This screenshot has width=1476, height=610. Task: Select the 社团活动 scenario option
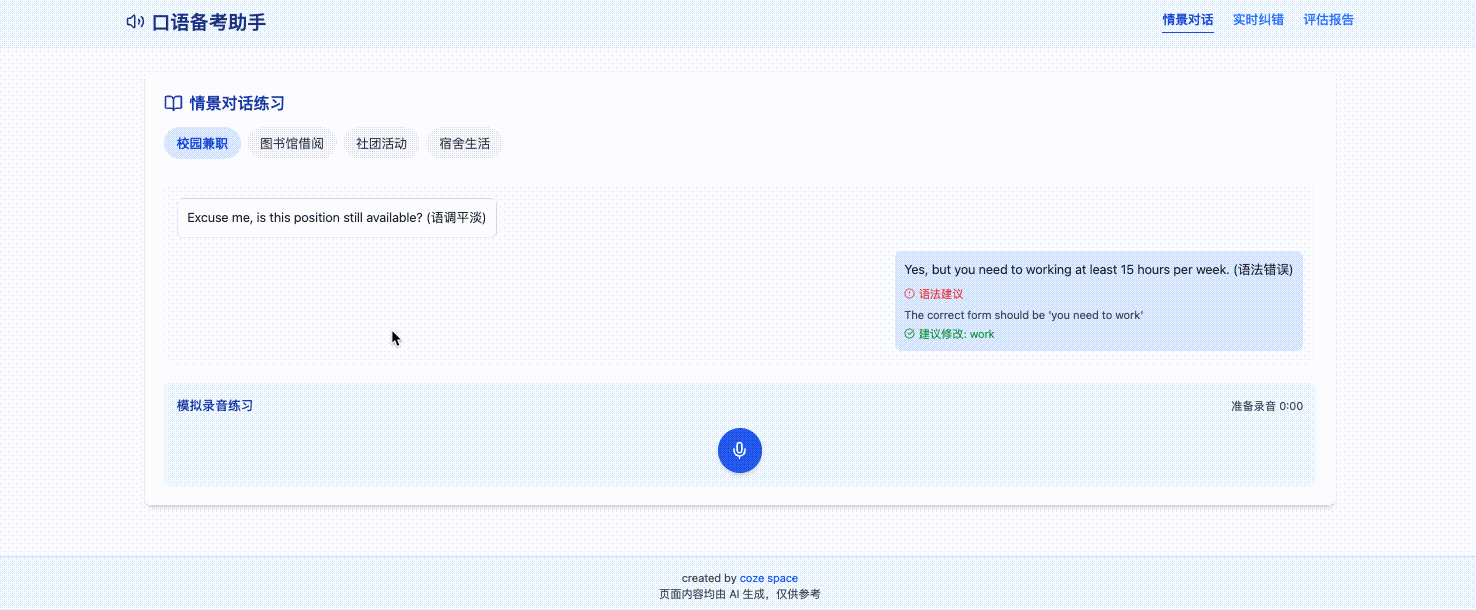(x=381, y=143)
